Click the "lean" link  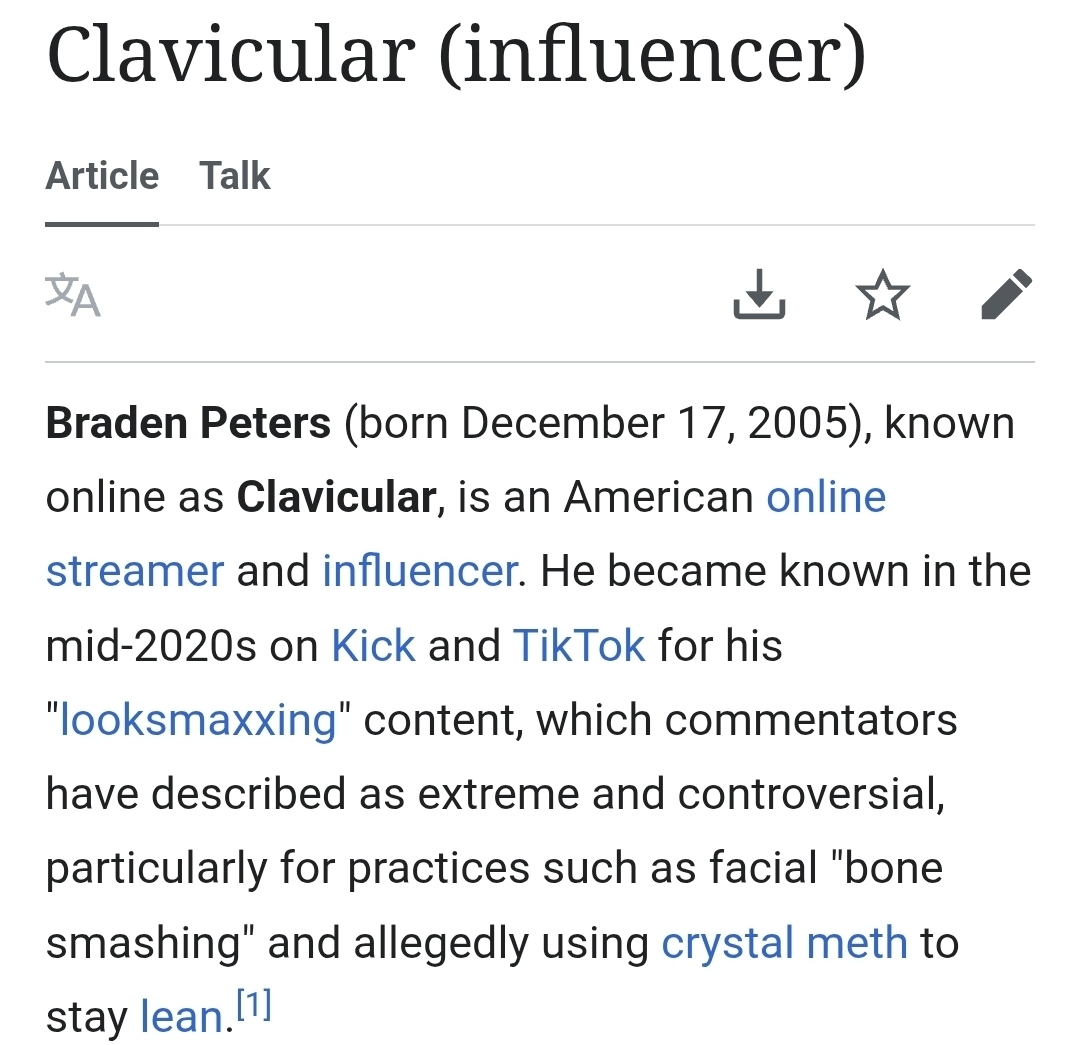(x=180, y=1018)
